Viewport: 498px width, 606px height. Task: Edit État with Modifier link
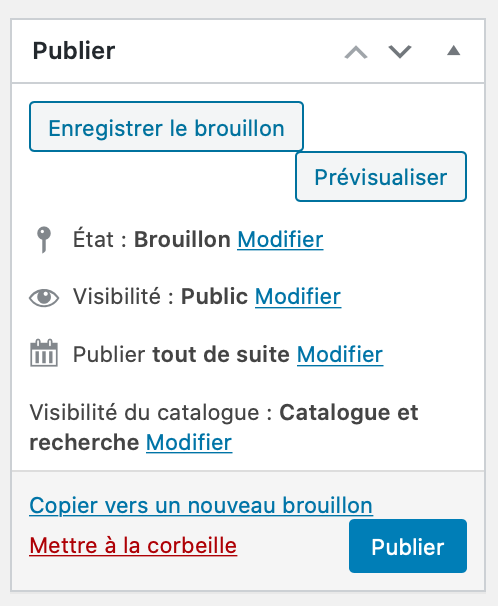(x=280, y=240)
